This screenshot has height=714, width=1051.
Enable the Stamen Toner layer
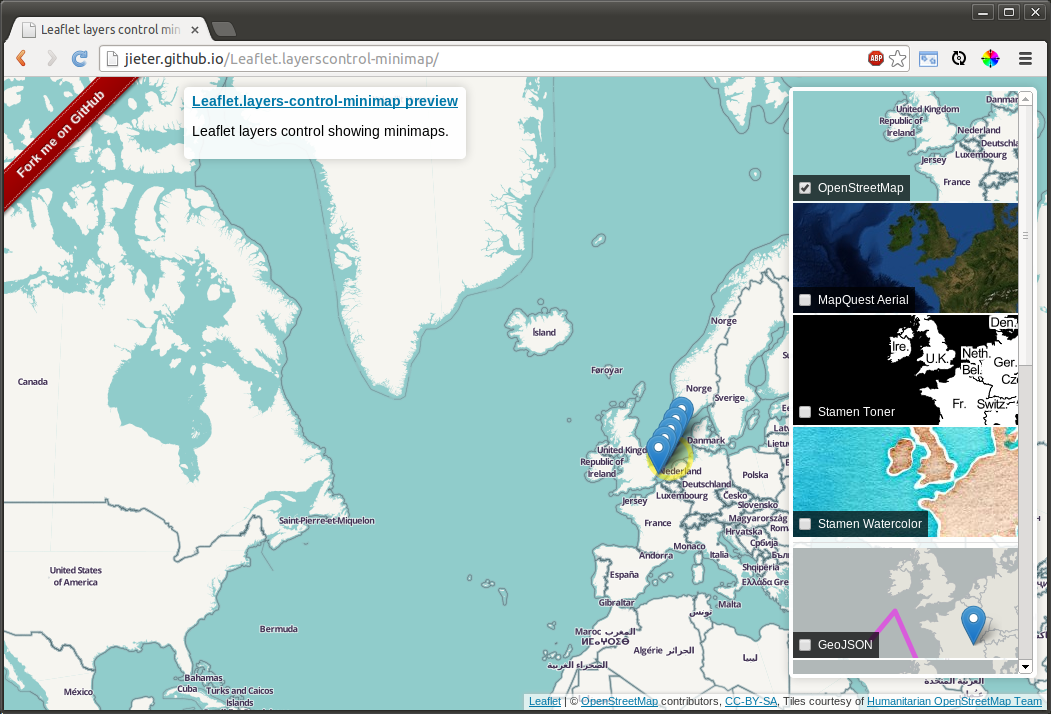pyautogui.click(x=804, y=412)
